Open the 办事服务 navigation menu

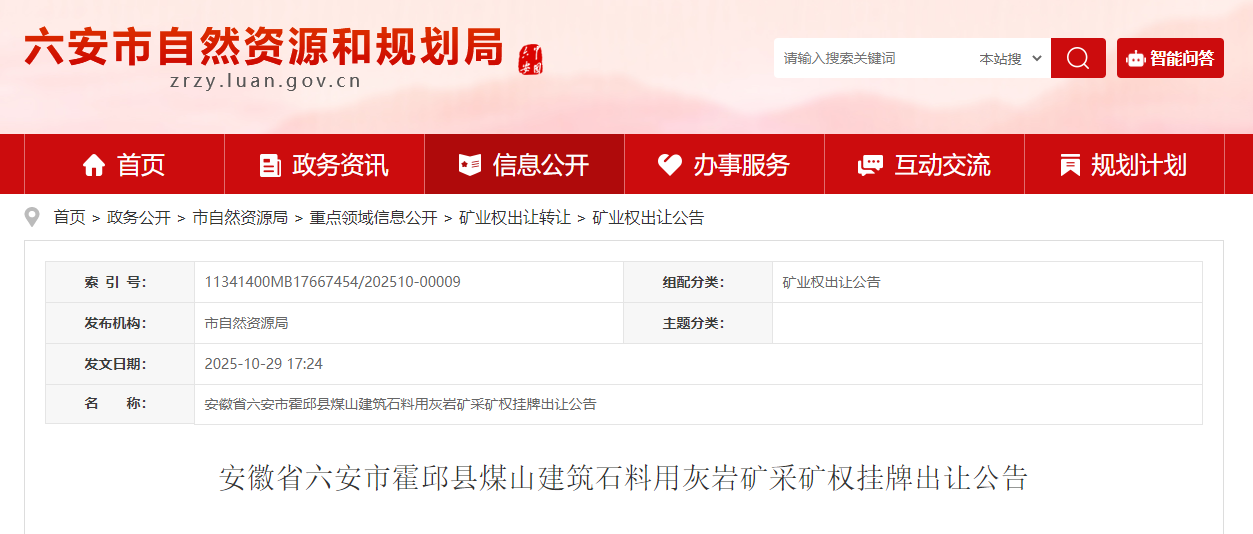(740, 165)
